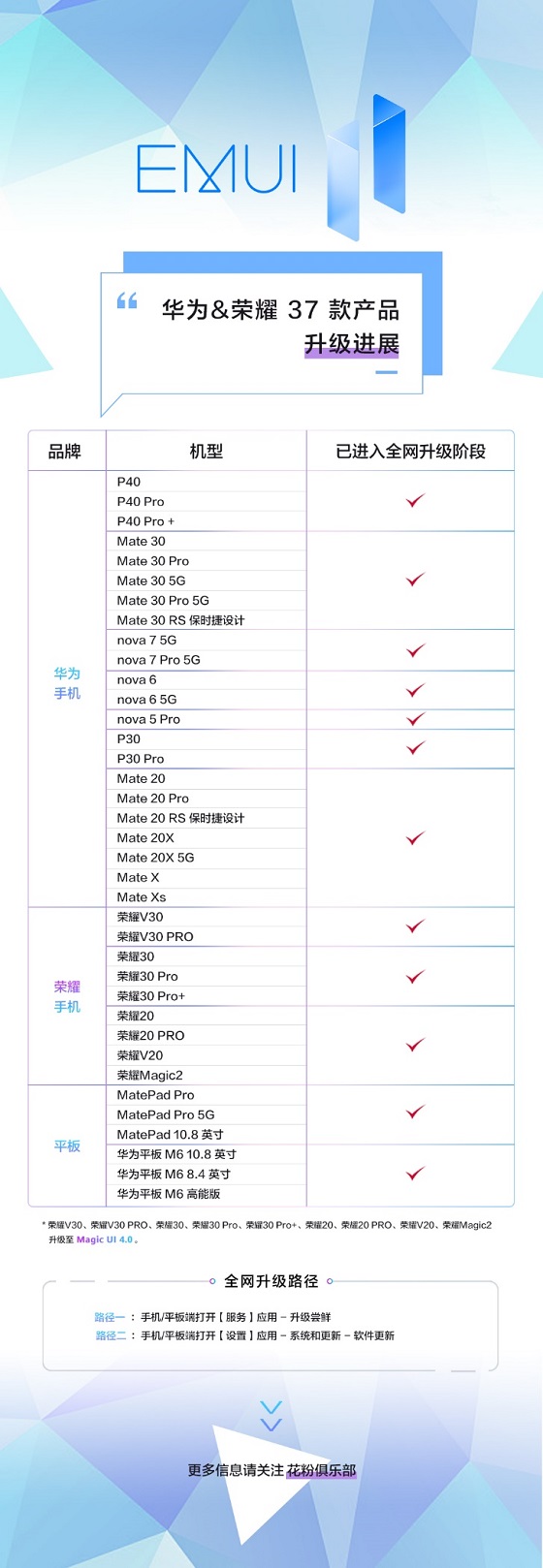The image size is (543, 1568).
Task: Click the check mark for 华为平板 M6 group
Action: (x=415, y=1174)
